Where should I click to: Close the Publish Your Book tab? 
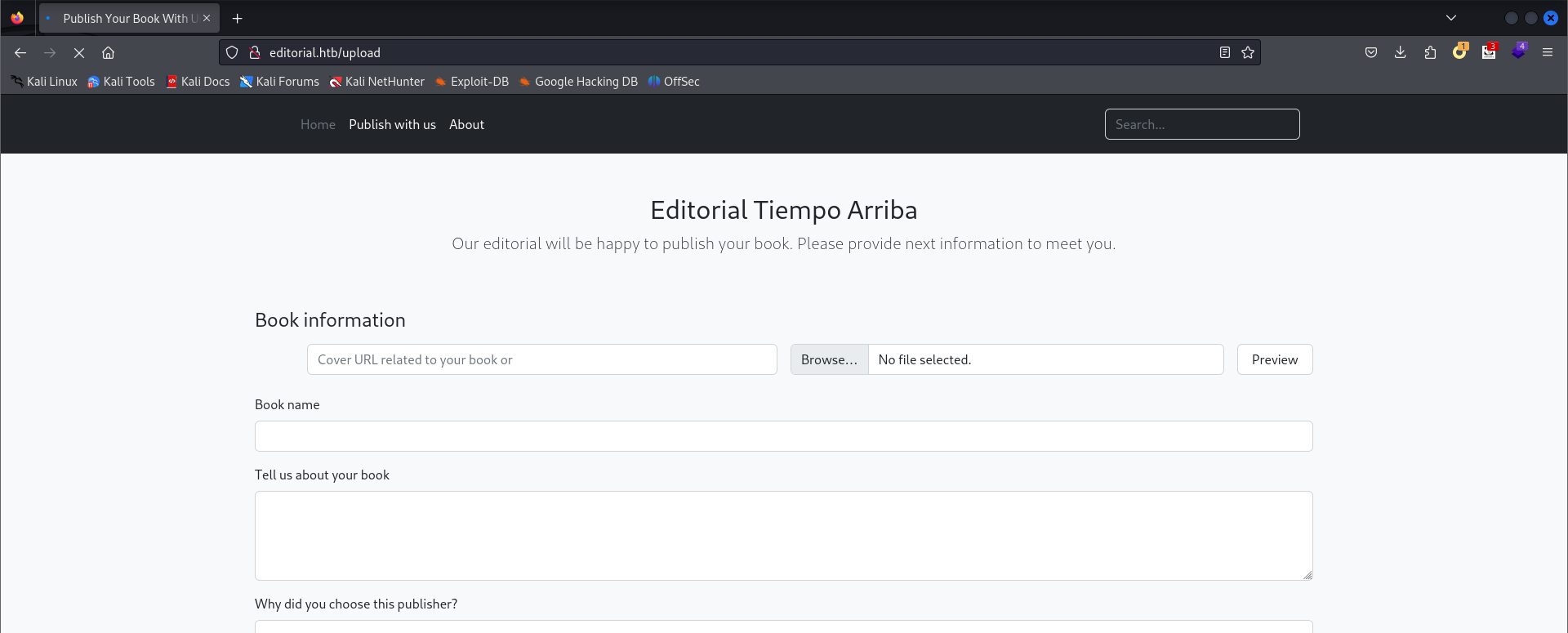pos(207,18)
